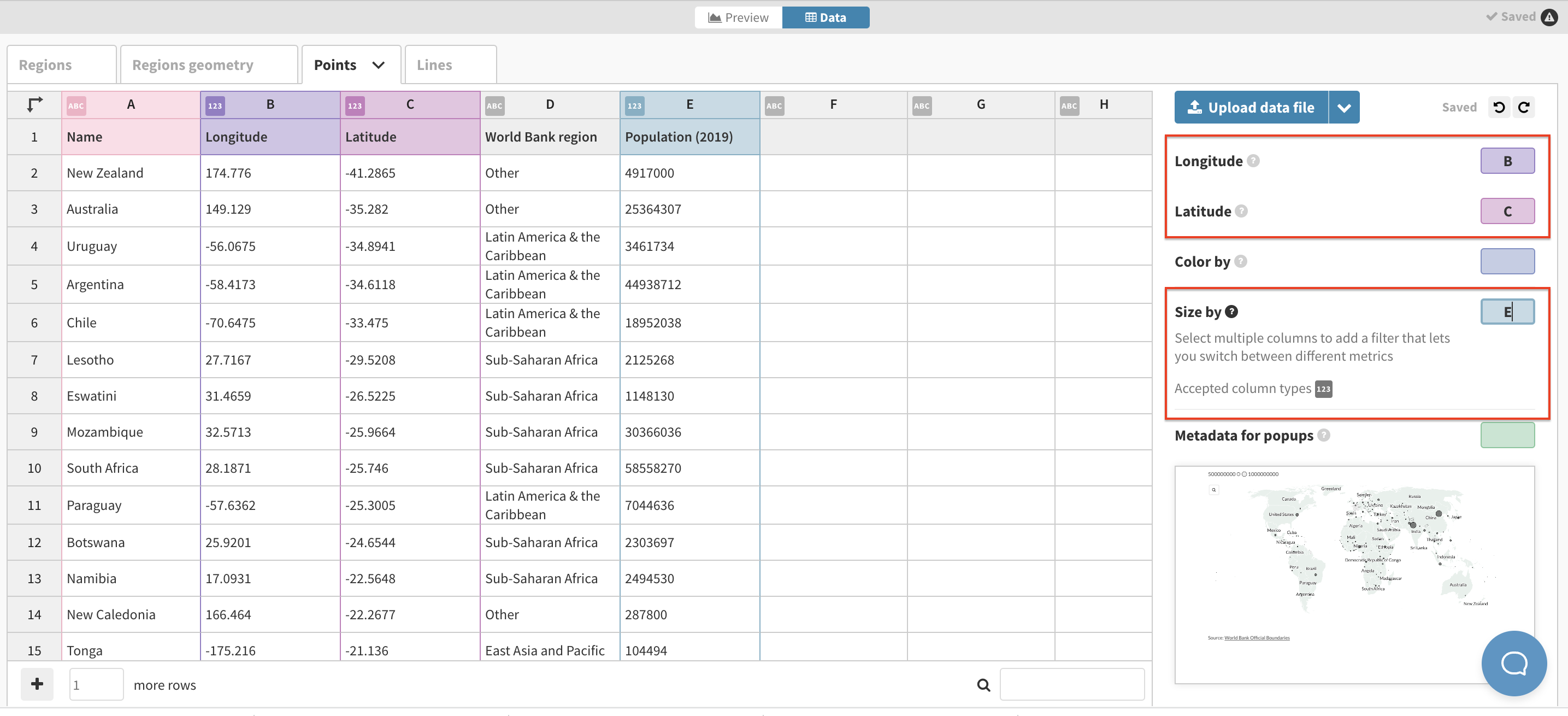Click the sort arrow icon above row numbers
Screen dimensions: 1568x716
point(34,104)
